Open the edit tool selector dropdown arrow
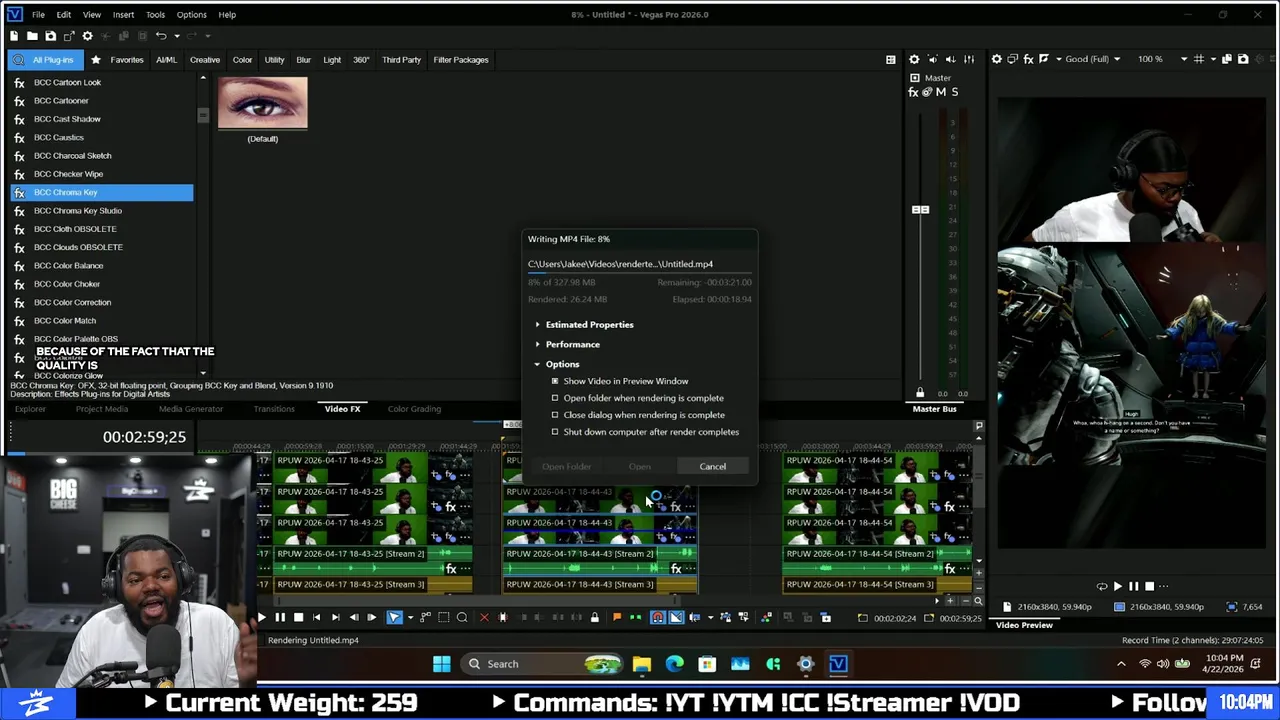This screenshot has height=720, width=1280. click(409, 618)
